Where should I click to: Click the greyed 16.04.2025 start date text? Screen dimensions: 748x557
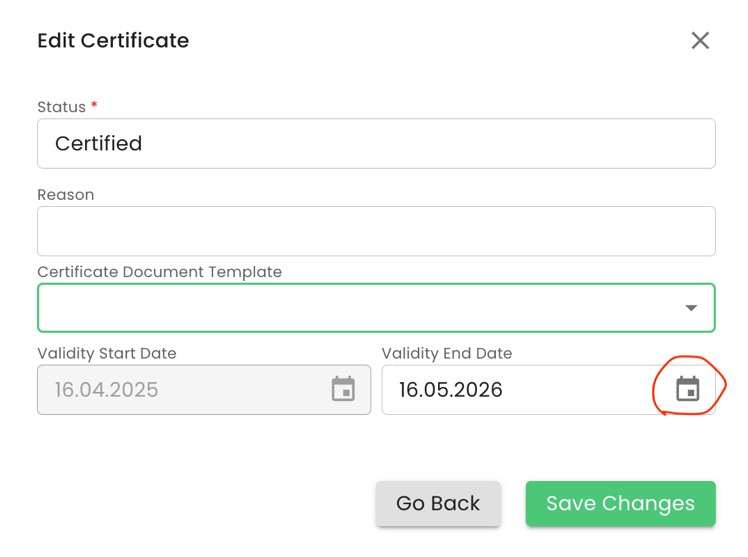click(106, 389)
